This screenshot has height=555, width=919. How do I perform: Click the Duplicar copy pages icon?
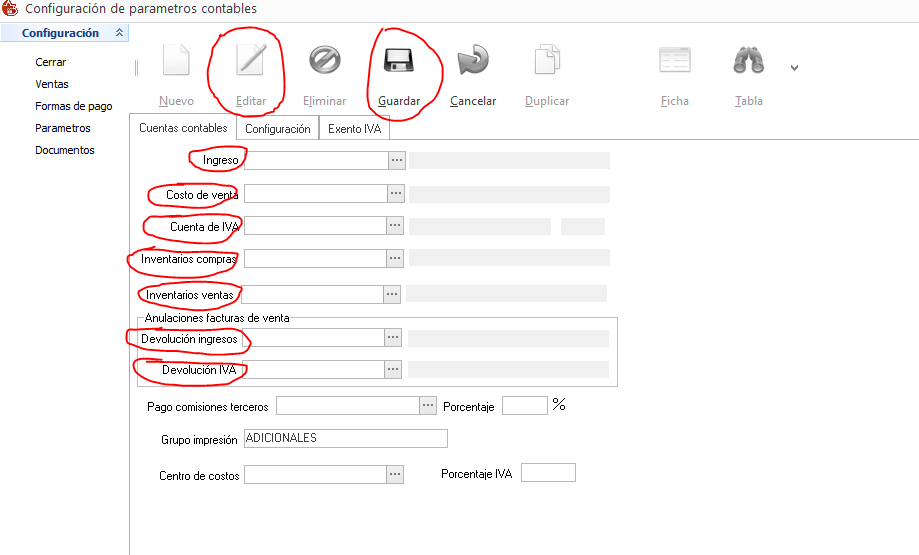[546, 61]
